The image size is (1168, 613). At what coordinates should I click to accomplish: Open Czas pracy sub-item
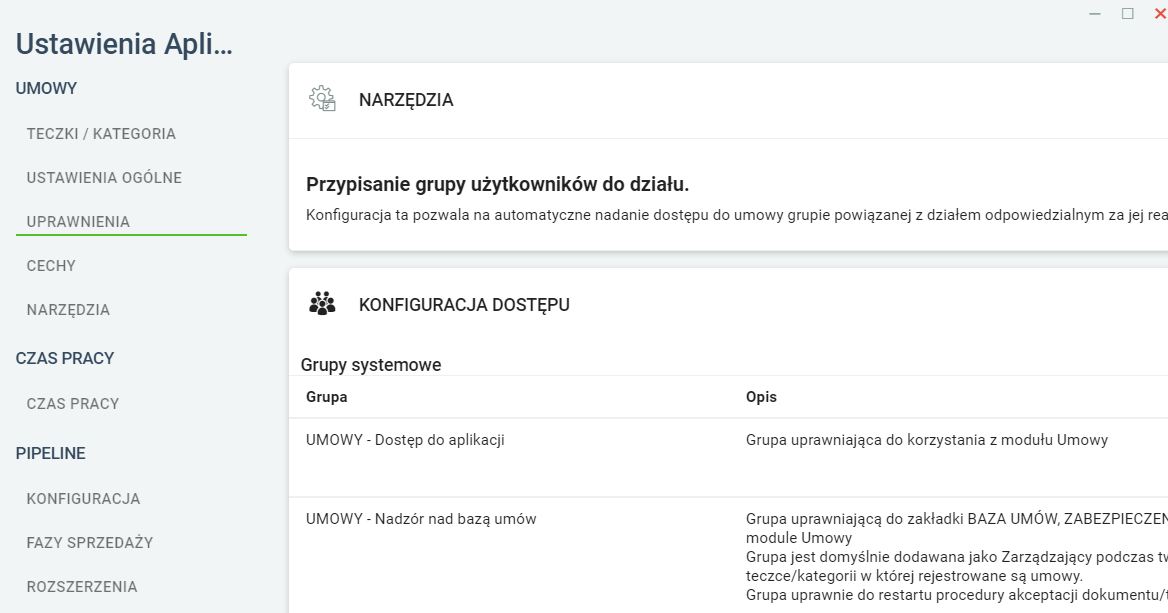[73, 404]
